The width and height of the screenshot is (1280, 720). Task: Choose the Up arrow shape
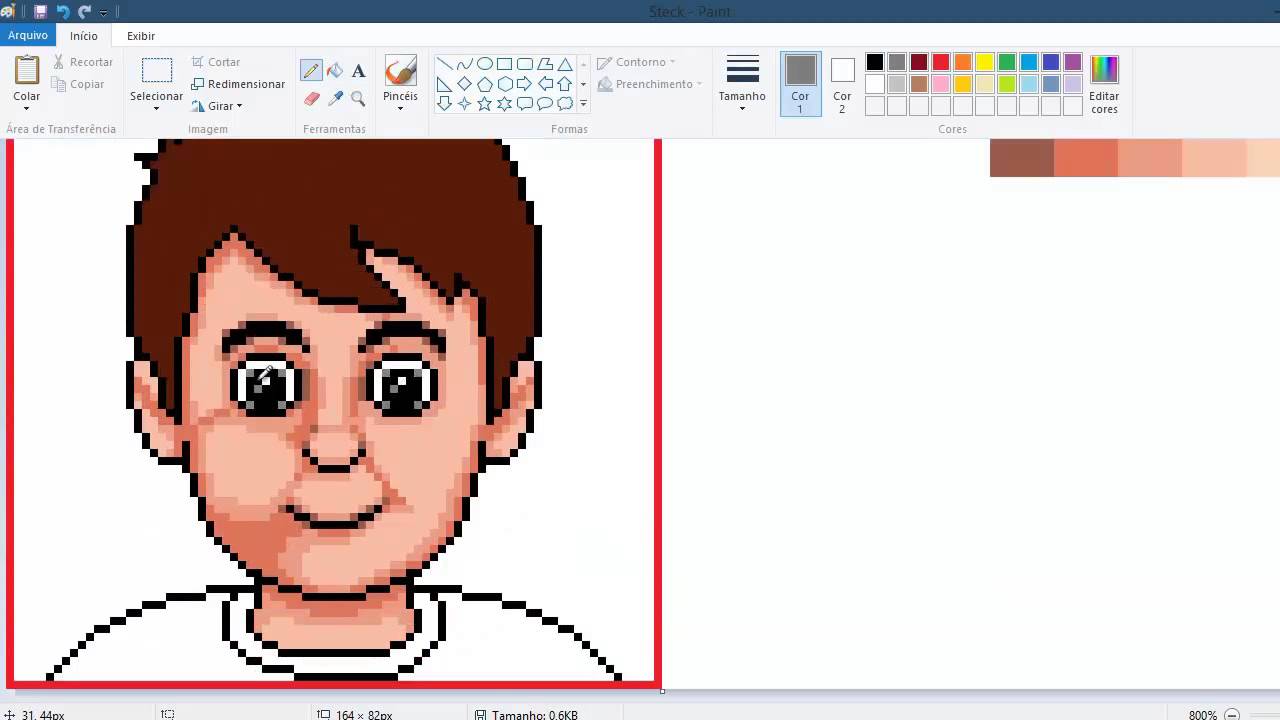coord(565,84)
